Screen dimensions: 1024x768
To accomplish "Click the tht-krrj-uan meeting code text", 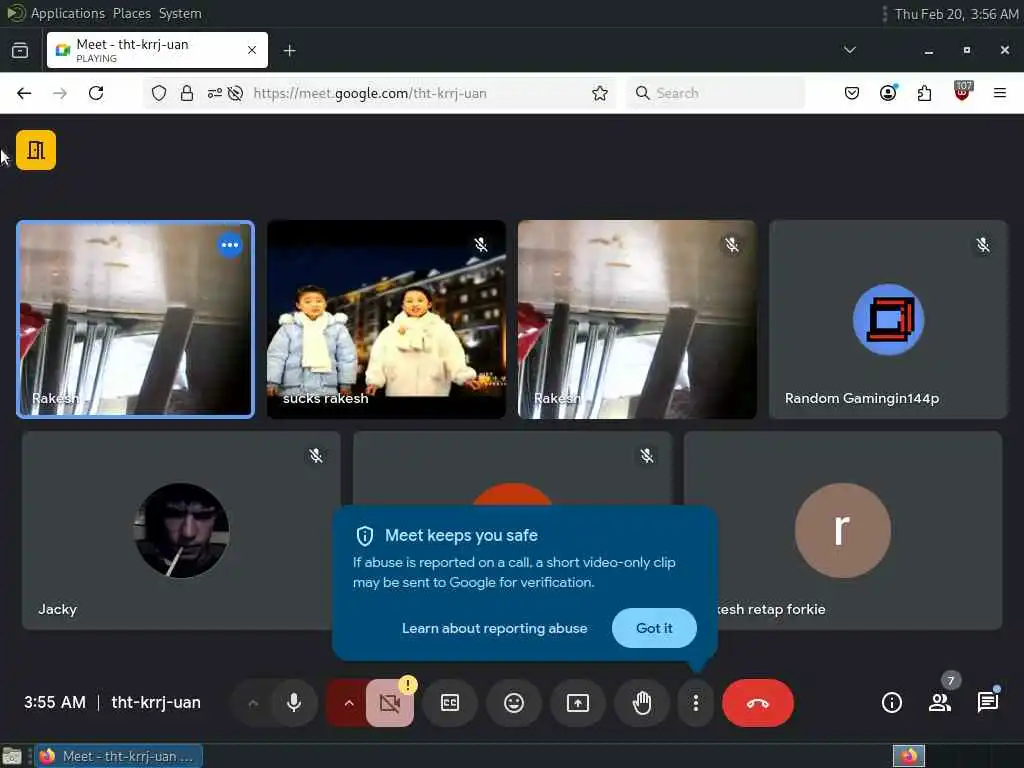I will coord(156,703).
